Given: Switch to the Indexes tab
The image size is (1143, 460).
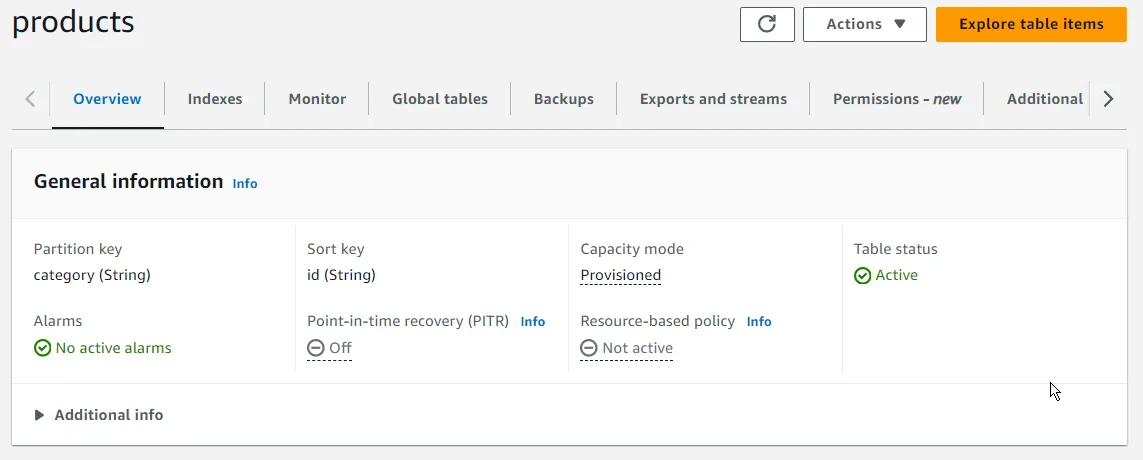Looking at the screenshot, I should 215,99.
